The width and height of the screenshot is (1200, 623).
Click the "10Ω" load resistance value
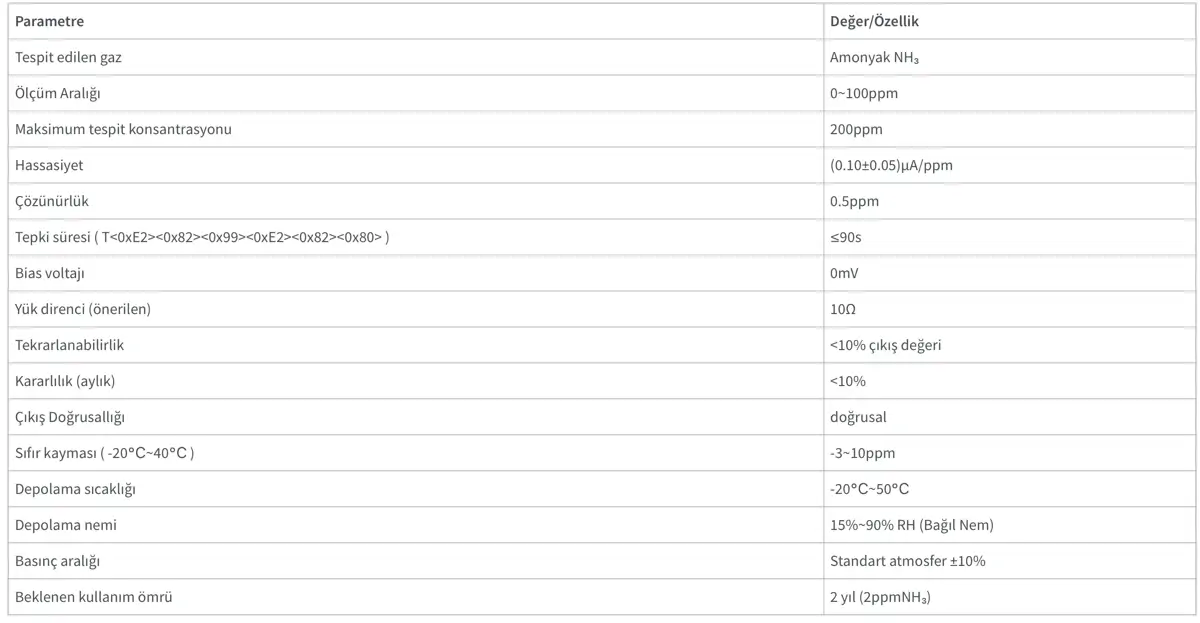pos(842,309)
